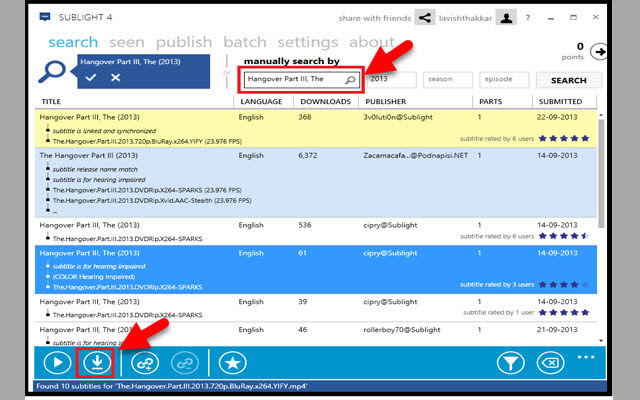The image size is (640, 400).
Task: Click the year field showing 2013
Action: coord(391,80)
